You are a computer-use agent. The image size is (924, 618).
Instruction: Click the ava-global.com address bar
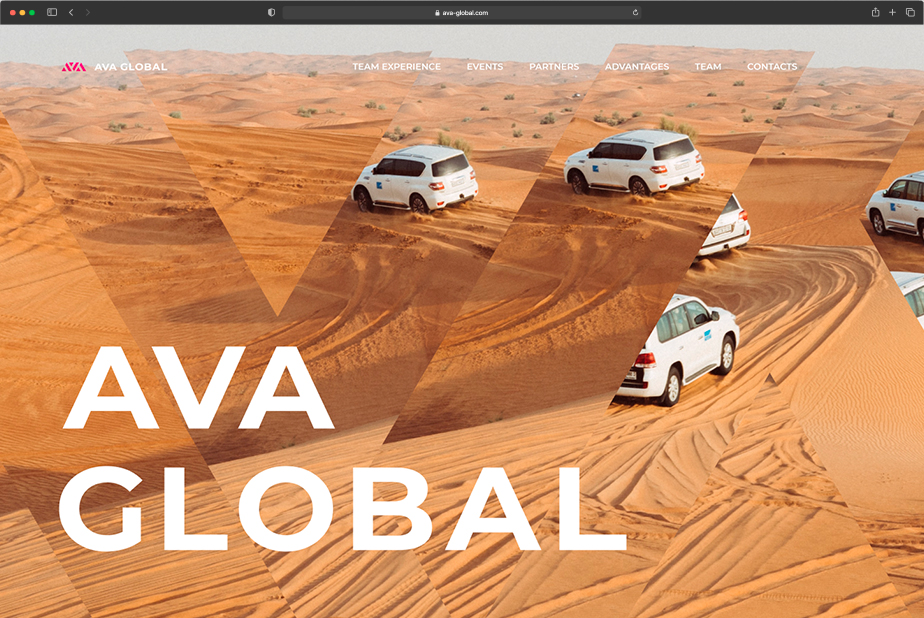[461, 12]
